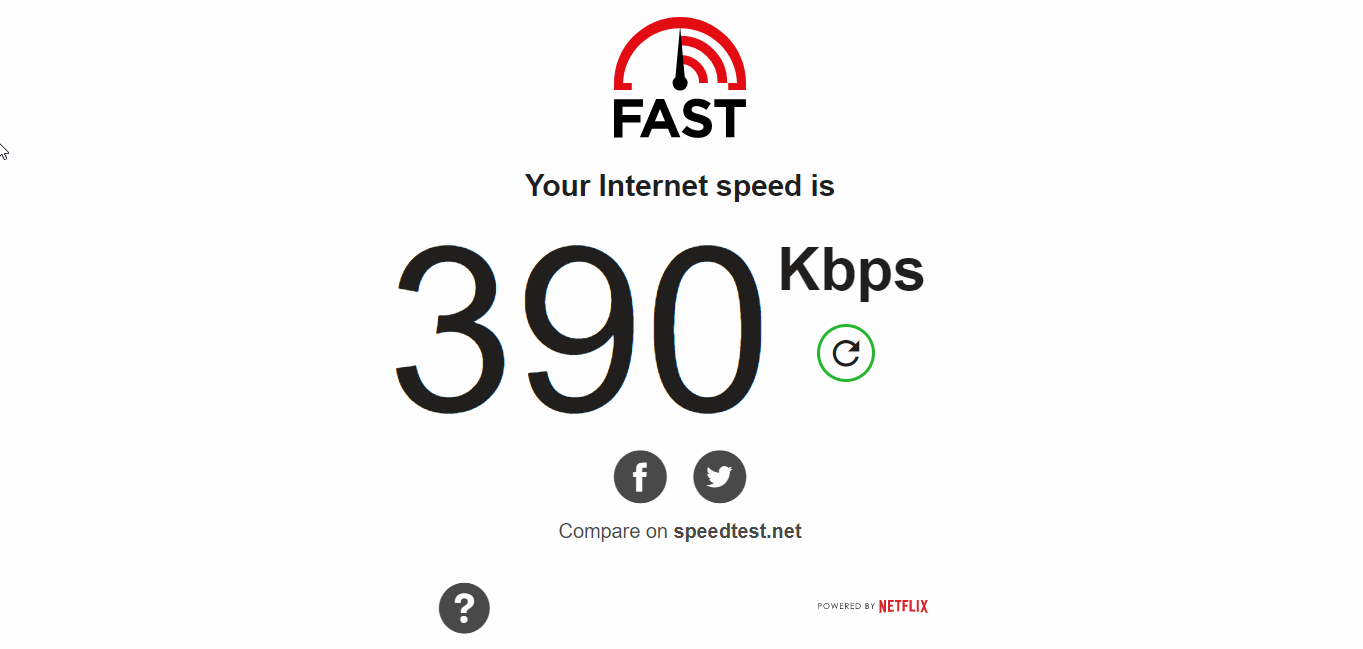The height and width of the screenshot is (649, 1363).
Task: Click the 'Compare on' text
Action: (613, 531)
